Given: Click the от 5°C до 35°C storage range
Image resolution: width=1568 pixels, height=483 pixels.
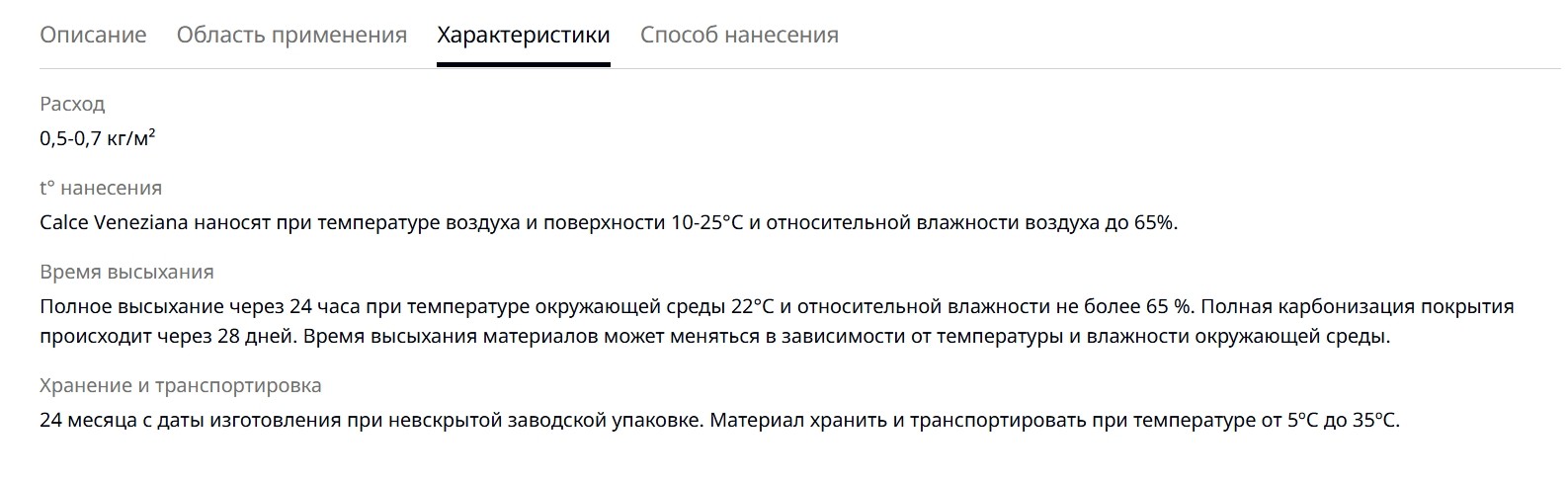Looking at the screenshot, I should click(1330, 420).
